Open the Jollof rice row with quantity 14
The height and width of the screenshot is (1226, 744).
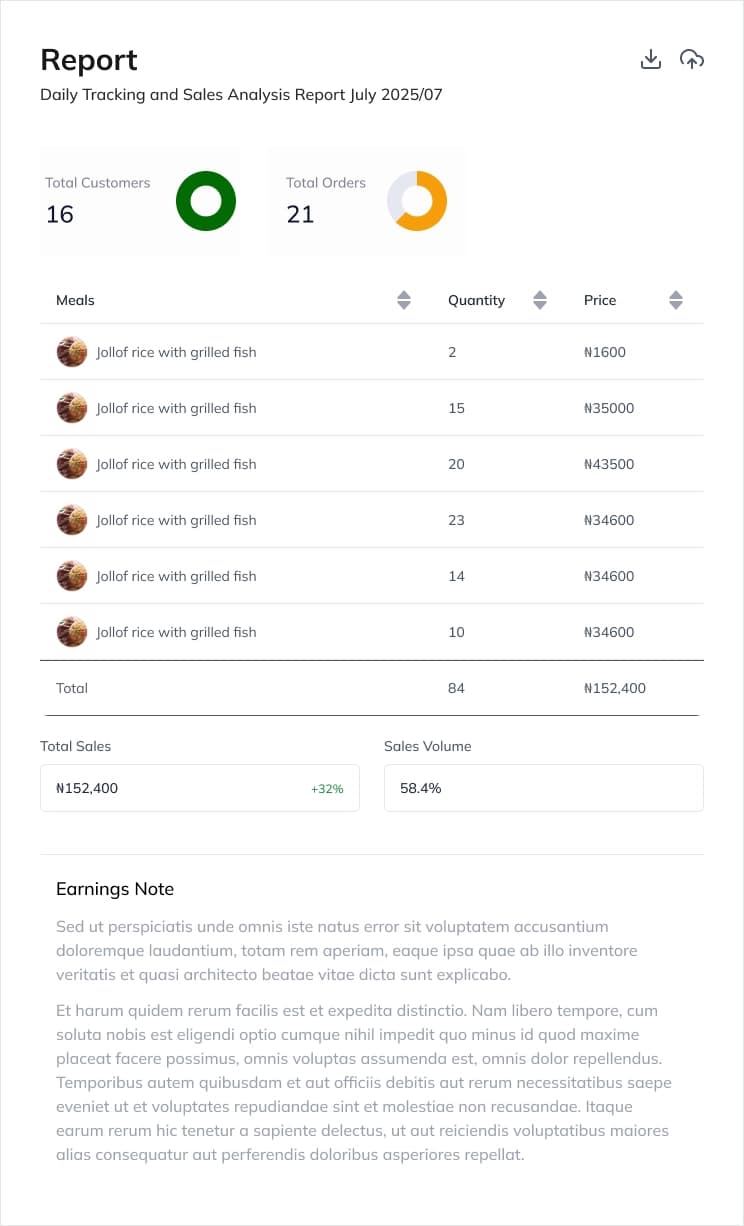click(372, 576)
